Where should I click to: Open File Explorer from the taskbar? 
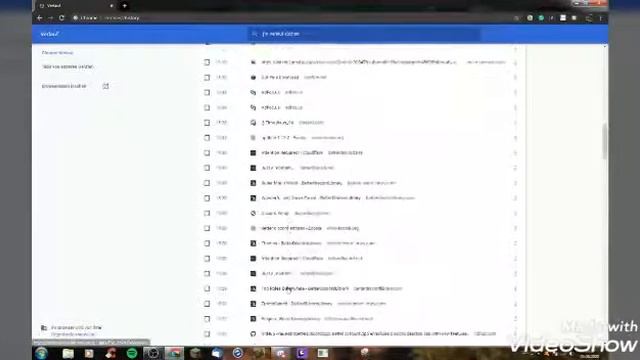tap(68, 353)
